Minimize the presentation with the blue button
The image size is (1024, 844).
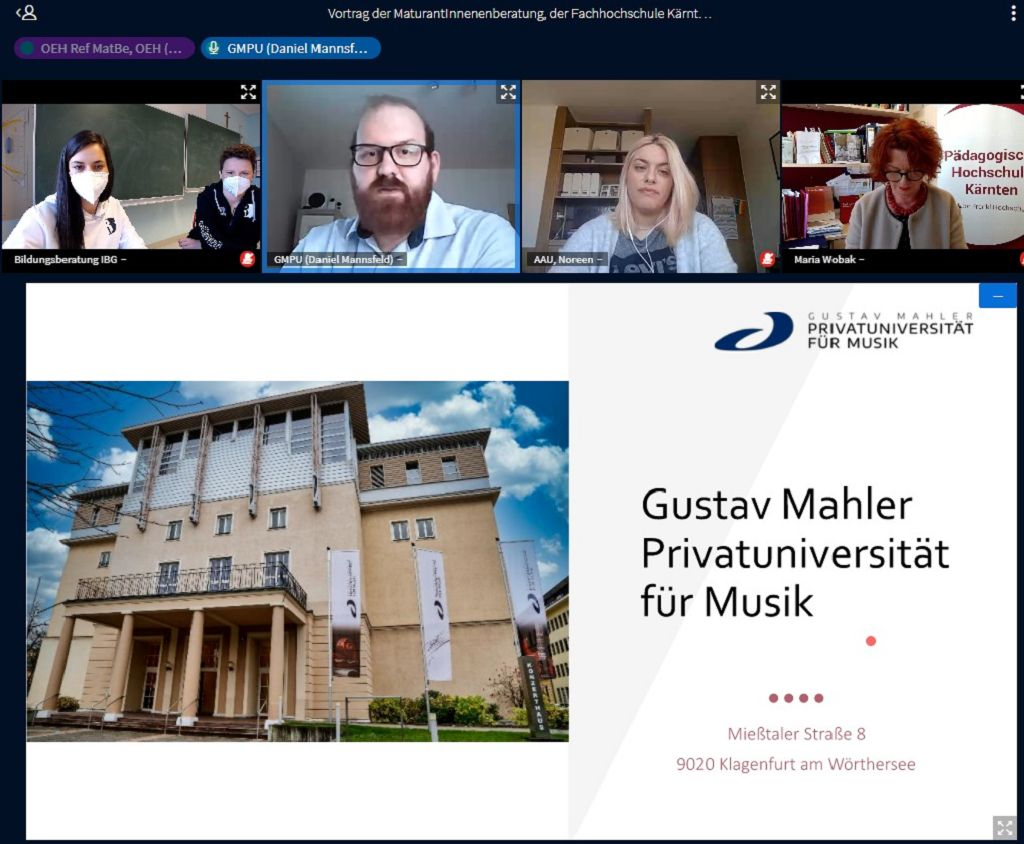(998, 296)
